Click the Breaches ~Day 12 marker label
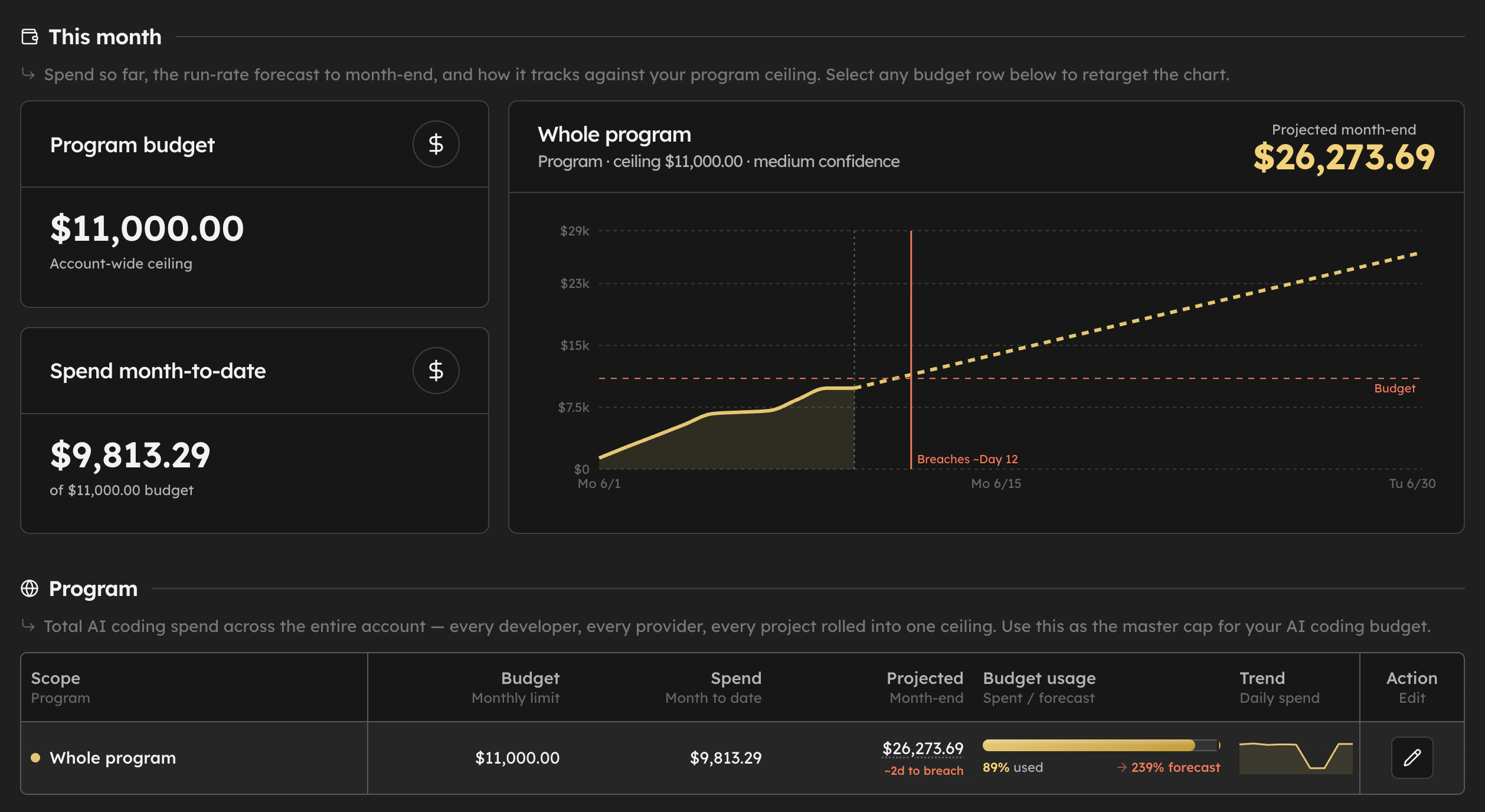Screen dimensions: 1485x812 tap(967, 459)
